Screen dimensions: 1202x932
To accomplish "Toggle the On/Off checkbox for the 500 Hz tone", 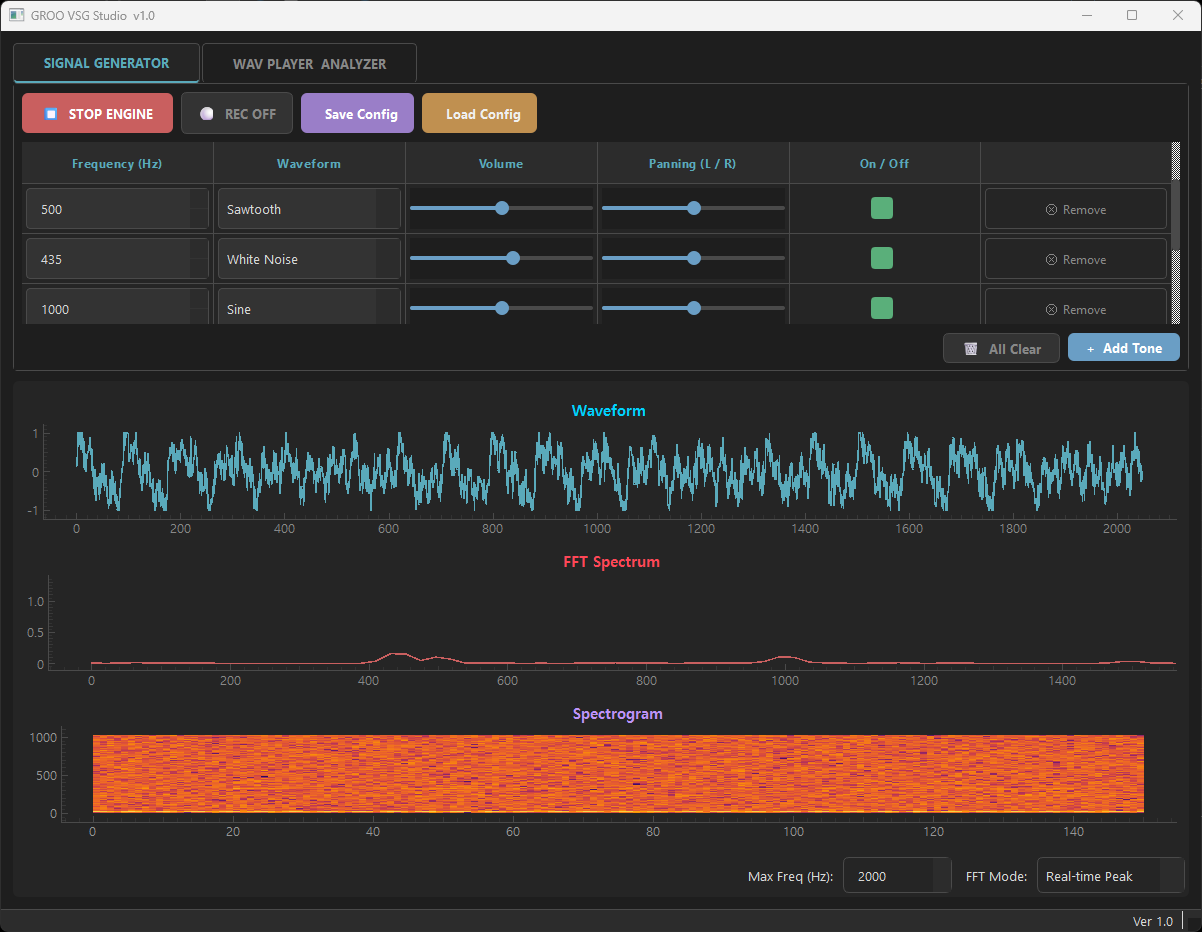I will 882,208.
